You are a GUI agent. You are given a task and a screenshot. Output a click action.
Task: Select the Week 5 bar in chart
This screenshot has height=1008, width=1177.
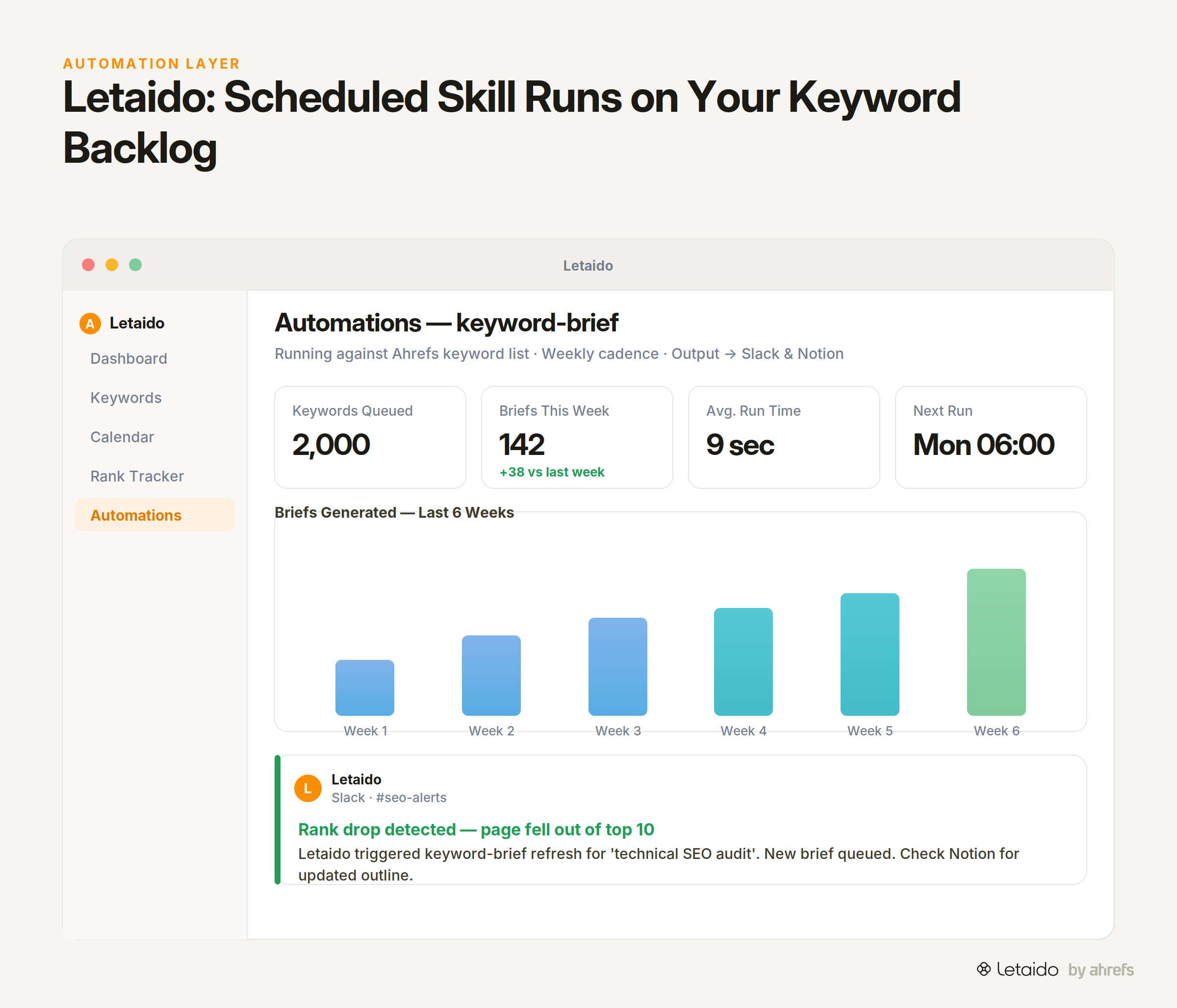pyautogui.click(x=870, y=654)
